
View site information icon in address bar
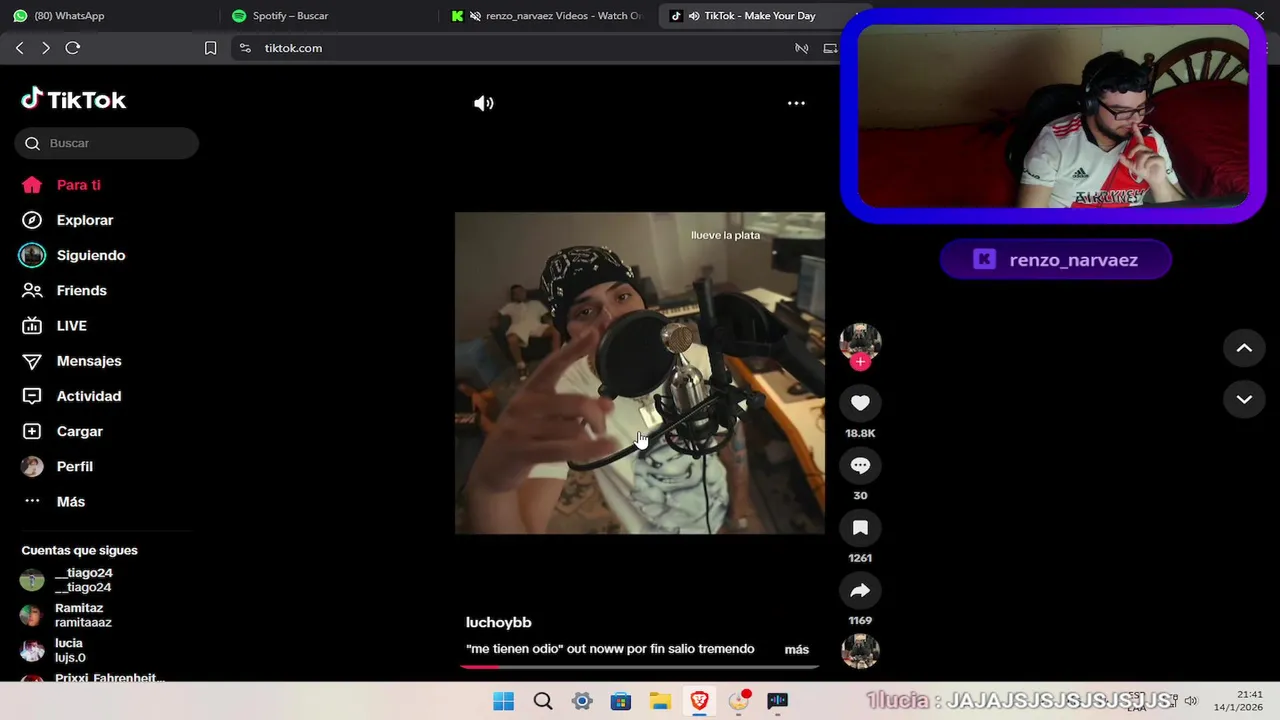245,48
